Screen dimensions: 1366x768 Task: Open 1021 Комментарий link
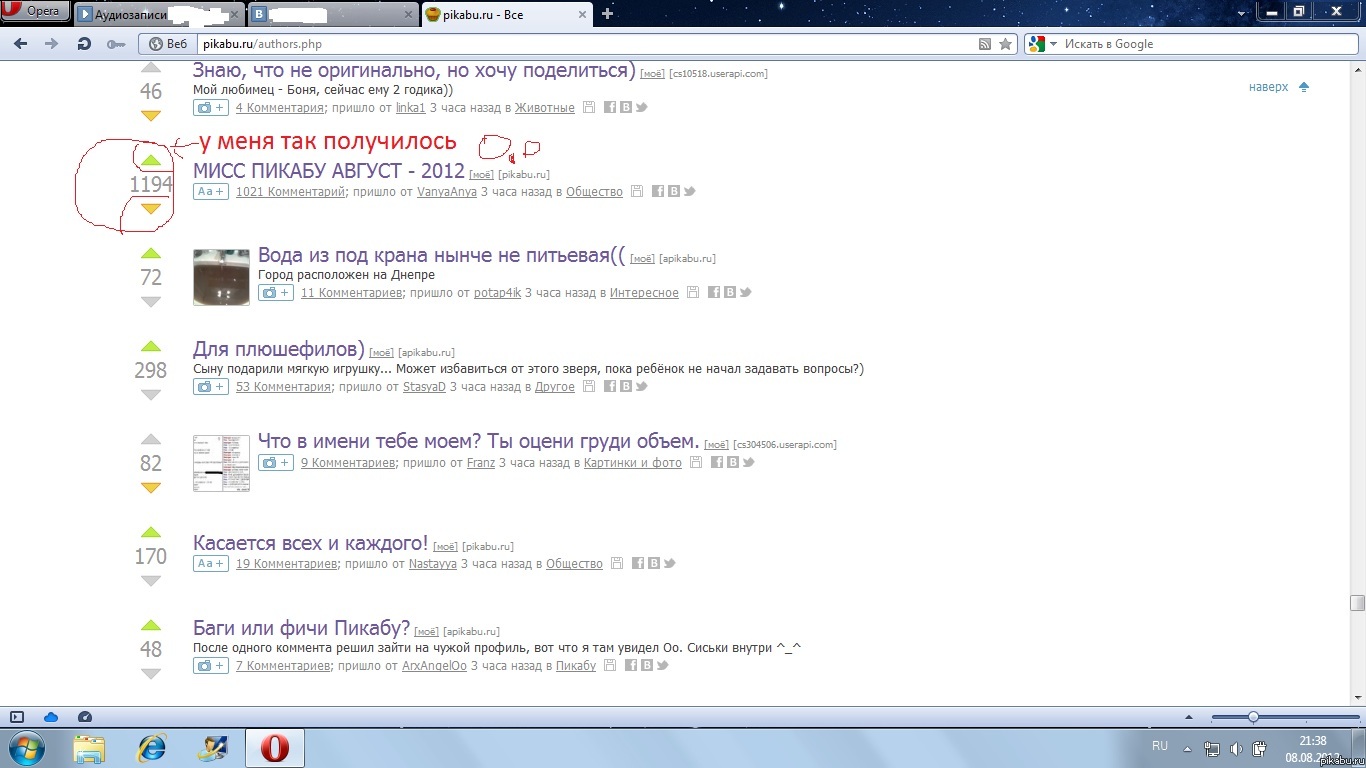[290, 192]
